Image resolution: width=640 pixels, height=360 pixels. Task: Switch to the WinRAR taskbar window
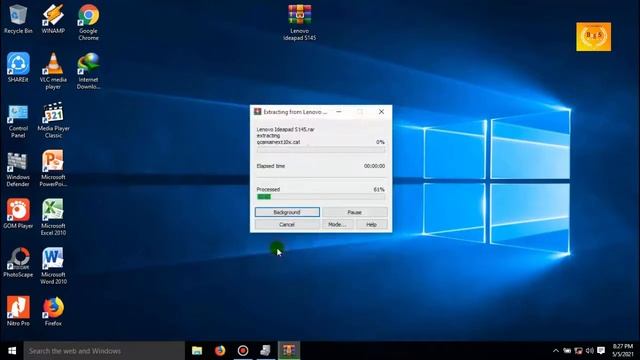[289, 351]
